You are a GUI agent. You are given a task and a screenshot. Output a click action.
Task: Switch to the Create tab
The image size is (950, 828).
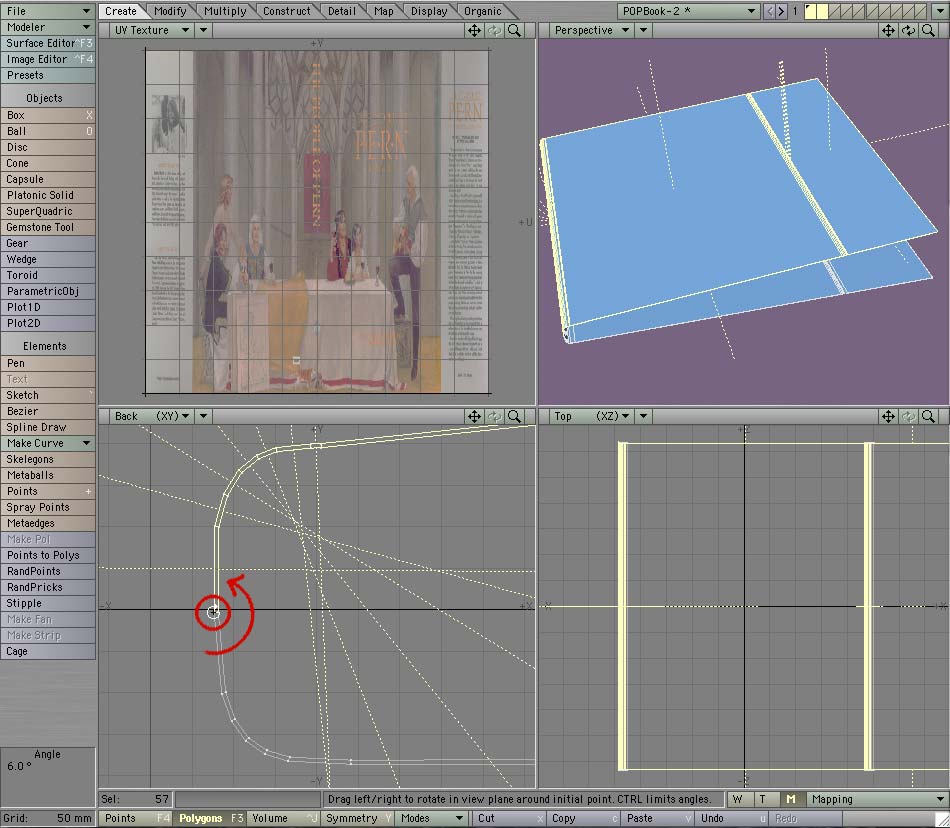click(x=121, y=11)
